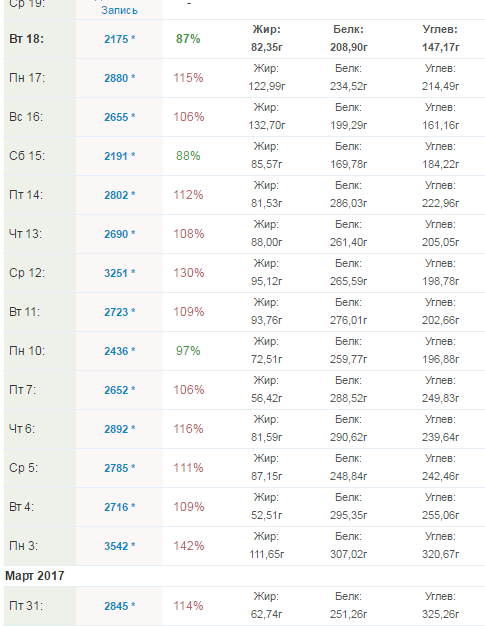The width and height of the screenshot is (485, 626).
Task: Click the 142% value on Пн 3
Action: (x=189, y=546)
